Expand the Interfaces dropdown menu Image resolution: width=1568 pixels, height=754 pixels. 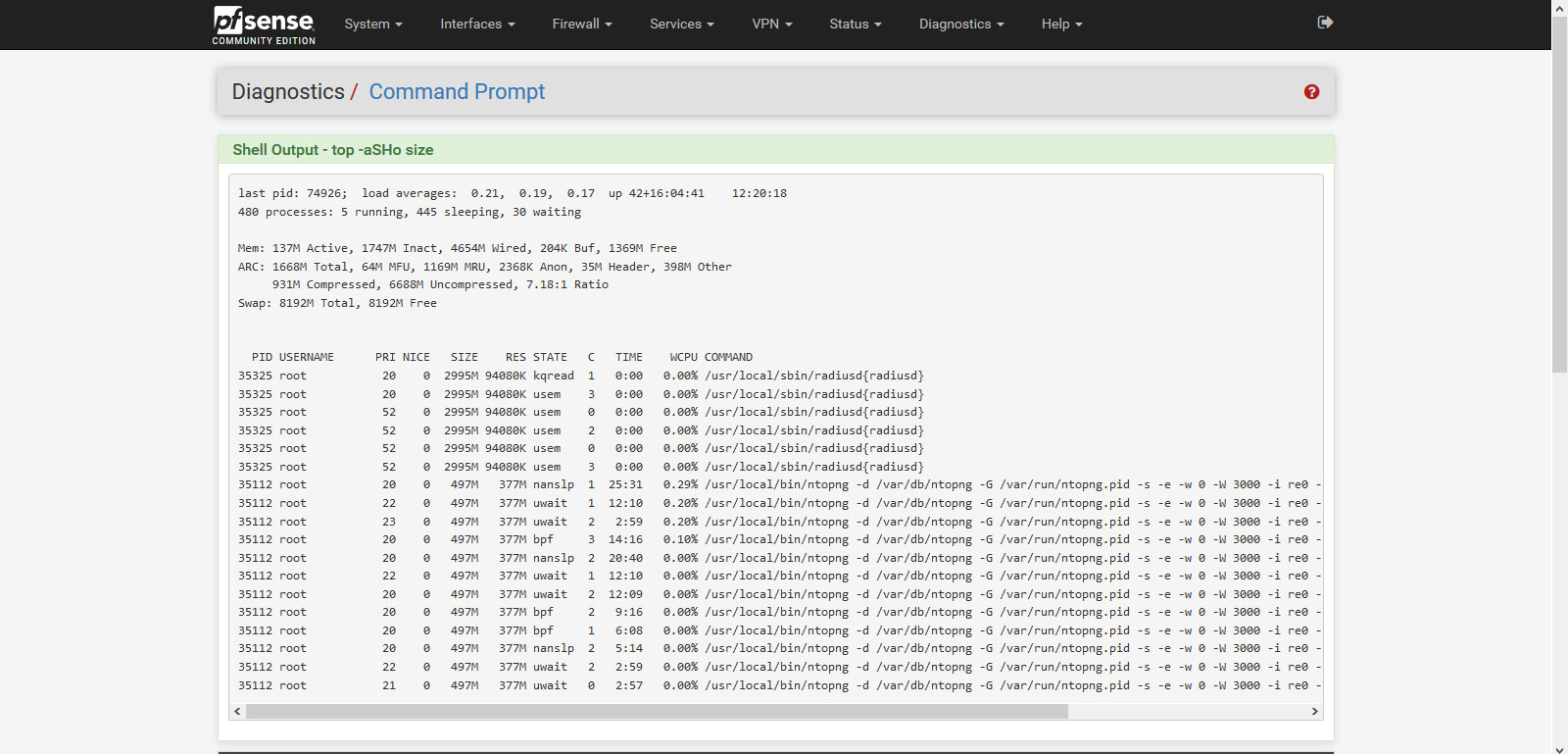coord(476,25)
